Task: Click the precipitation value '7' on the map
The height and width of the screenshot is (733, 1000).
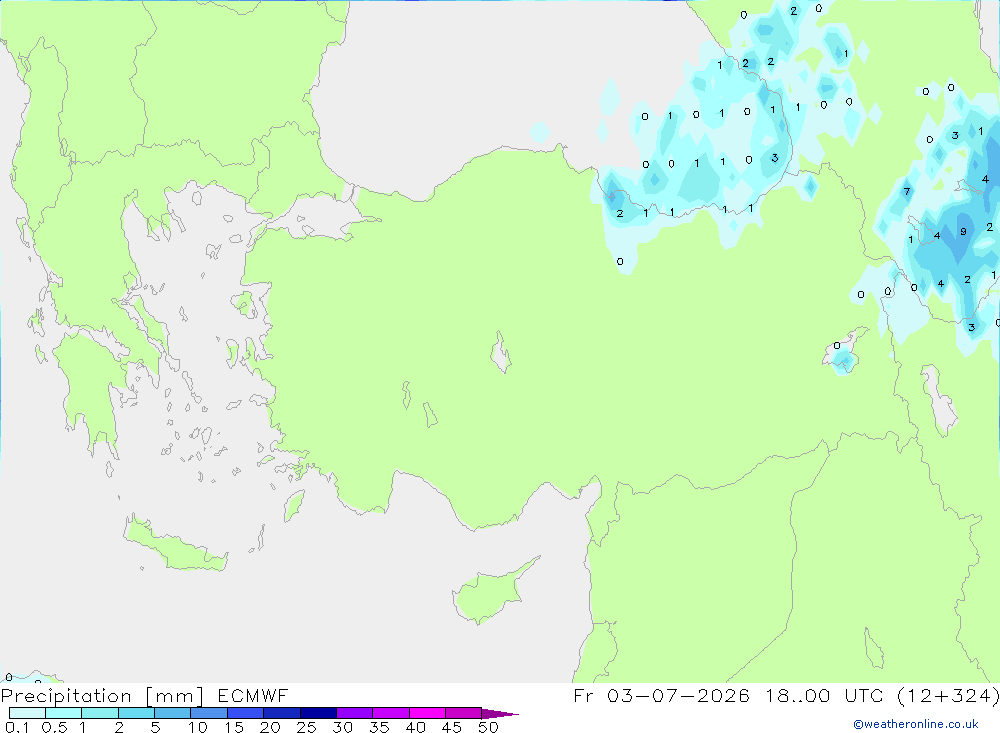Action: click(x=906, y=191)
